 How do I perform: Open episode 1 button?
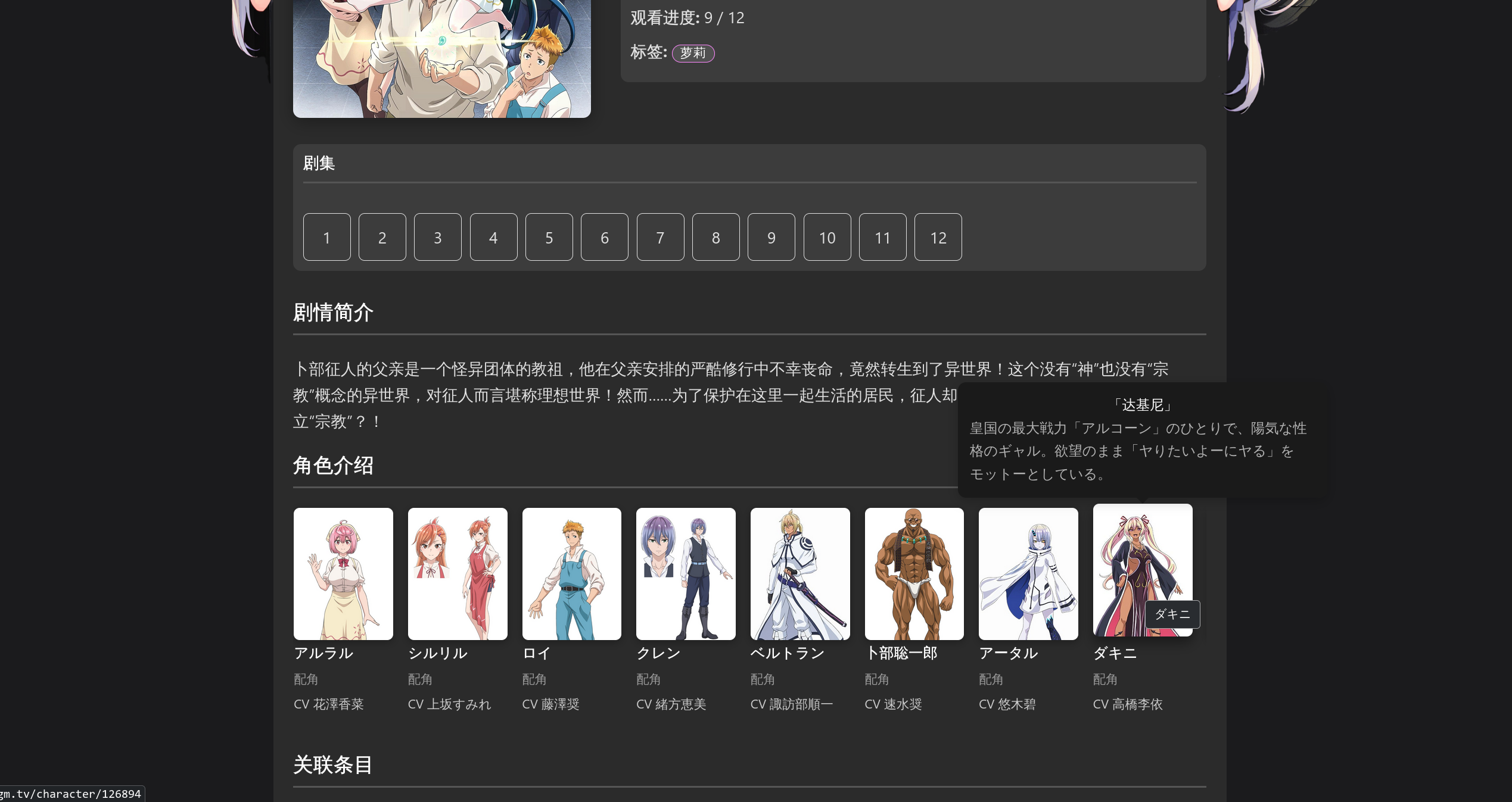tap(326, 237)
